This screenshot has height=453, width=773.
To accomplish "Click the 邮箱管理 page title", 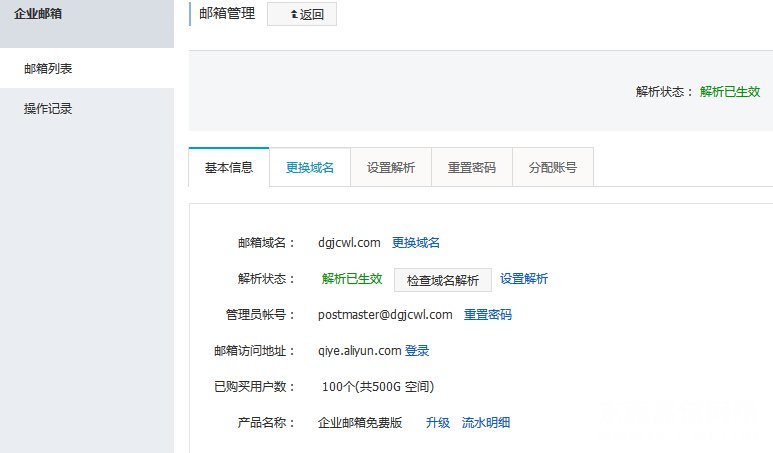I will point(227,13).
